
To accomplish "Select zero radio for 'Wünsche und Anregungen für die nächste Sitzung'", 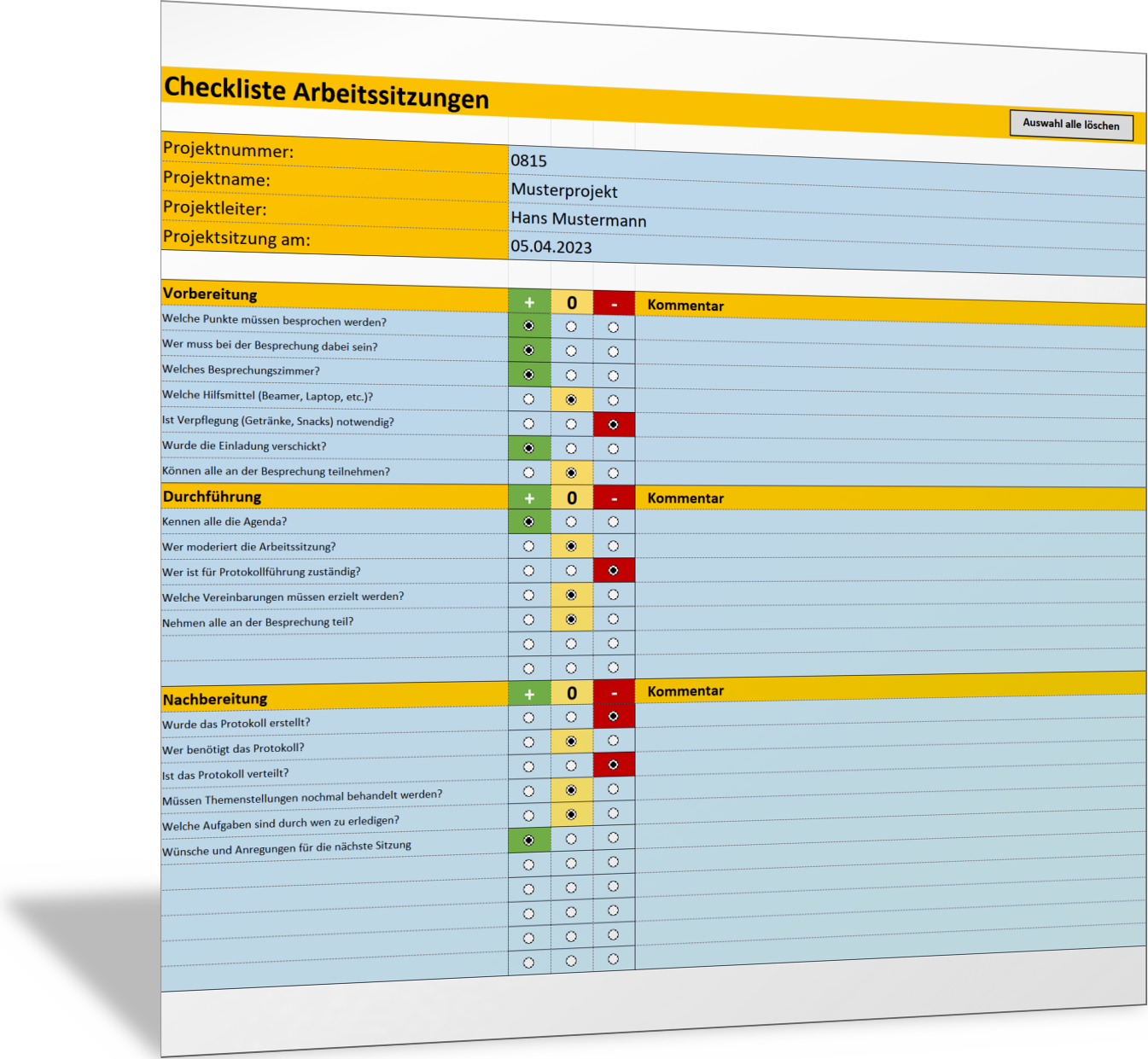I will coord(571,840).
